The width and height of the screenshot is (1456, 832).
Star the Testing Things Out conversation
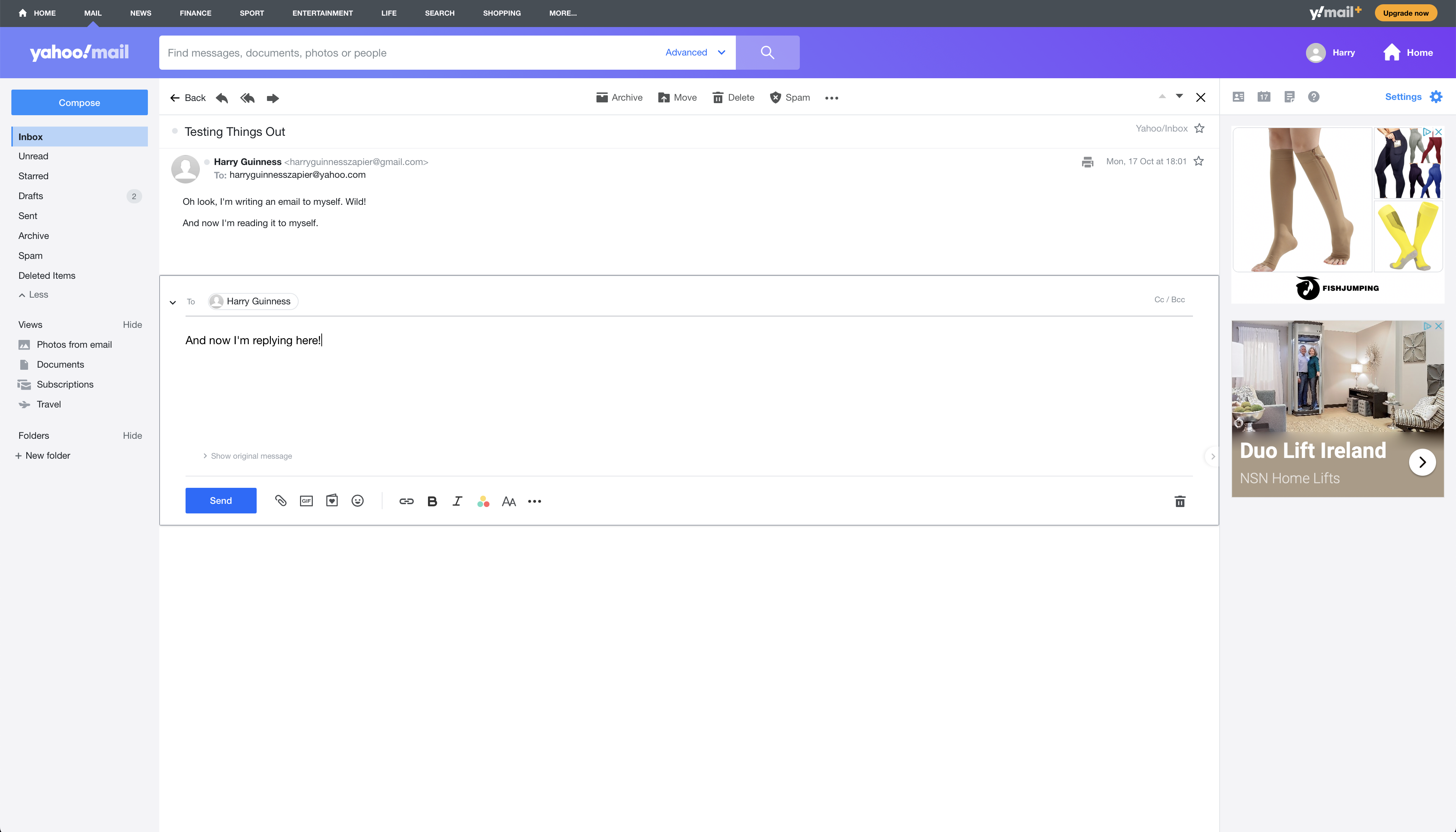click(1199, 129)
